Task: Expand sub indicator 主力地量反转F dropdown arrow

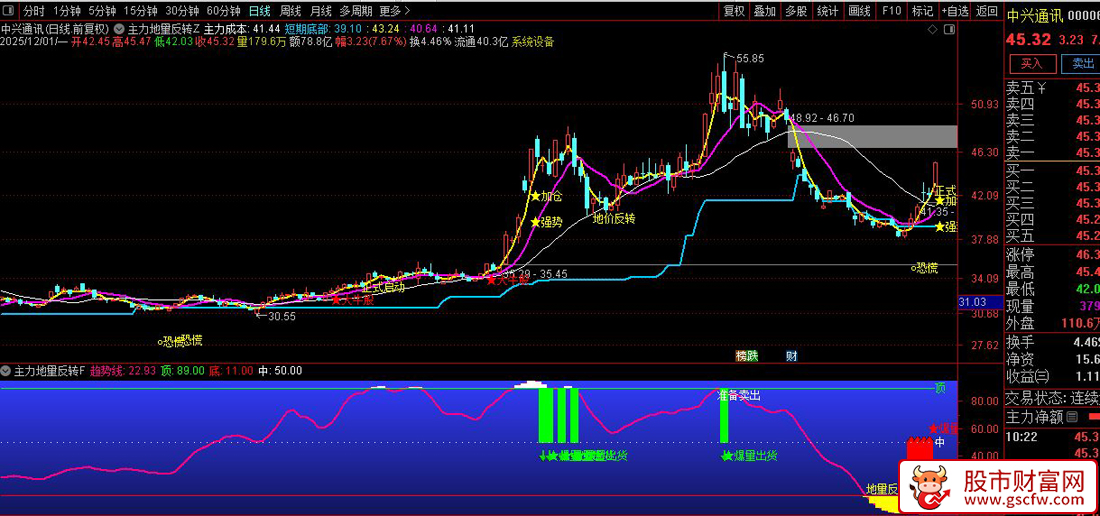Action: 6,370
